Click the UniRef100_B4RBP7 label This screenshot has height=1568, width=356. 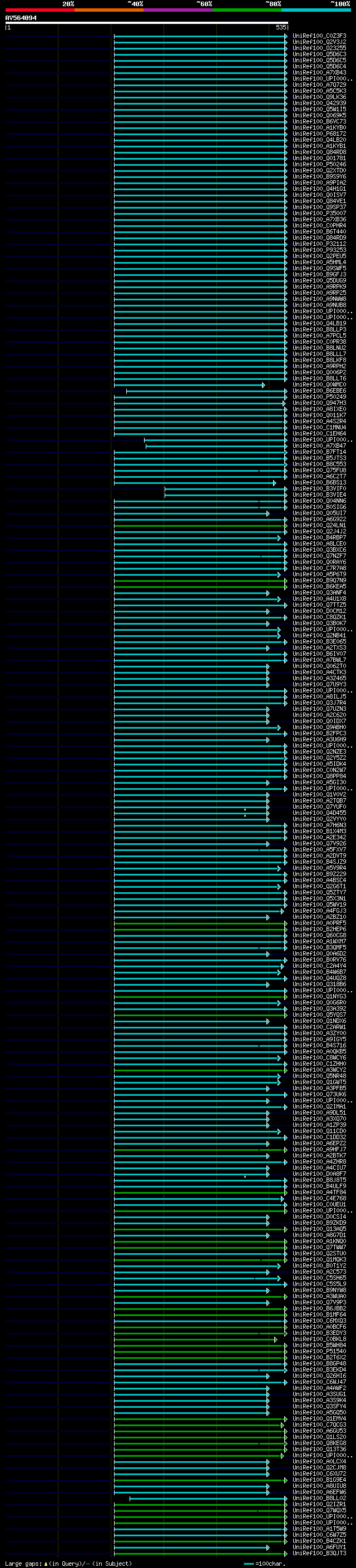click(319, 537)
